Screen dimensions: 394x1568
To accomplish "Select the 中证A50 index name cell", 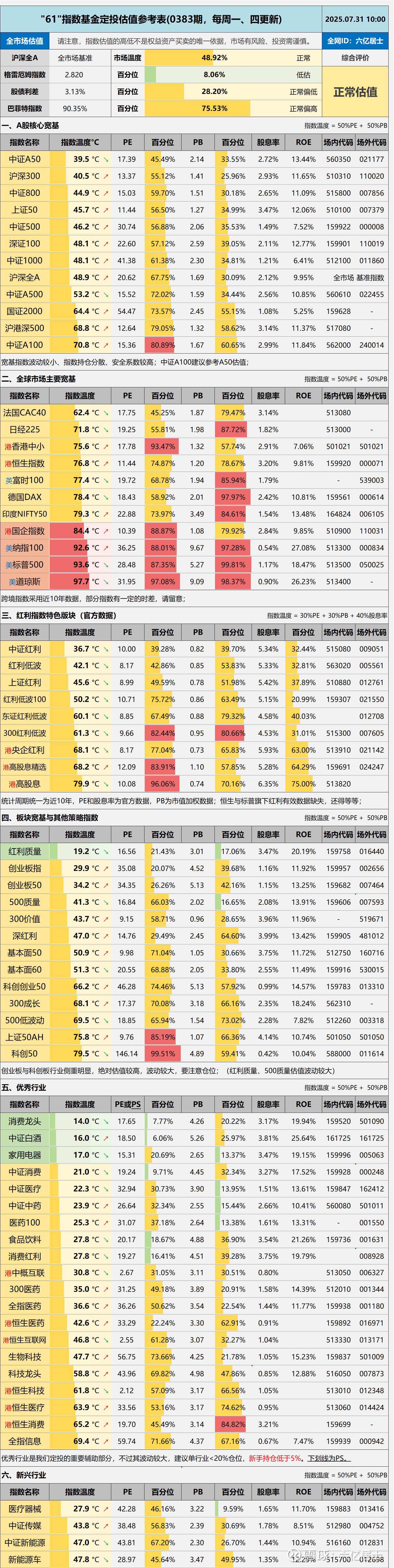I will pos(25,159).
